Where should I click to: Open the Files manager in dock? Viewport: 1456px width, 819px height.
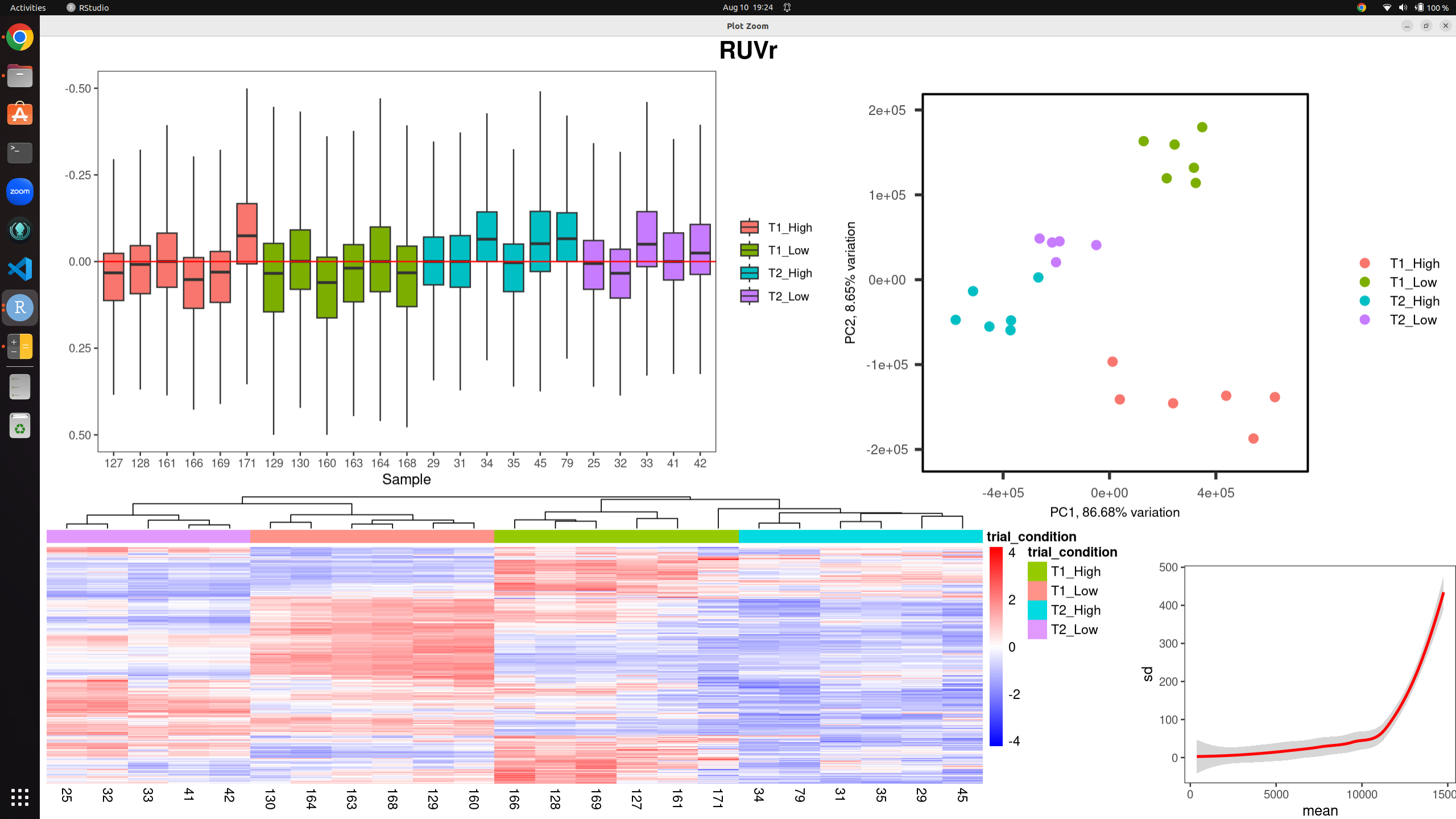tap(20, 76)
